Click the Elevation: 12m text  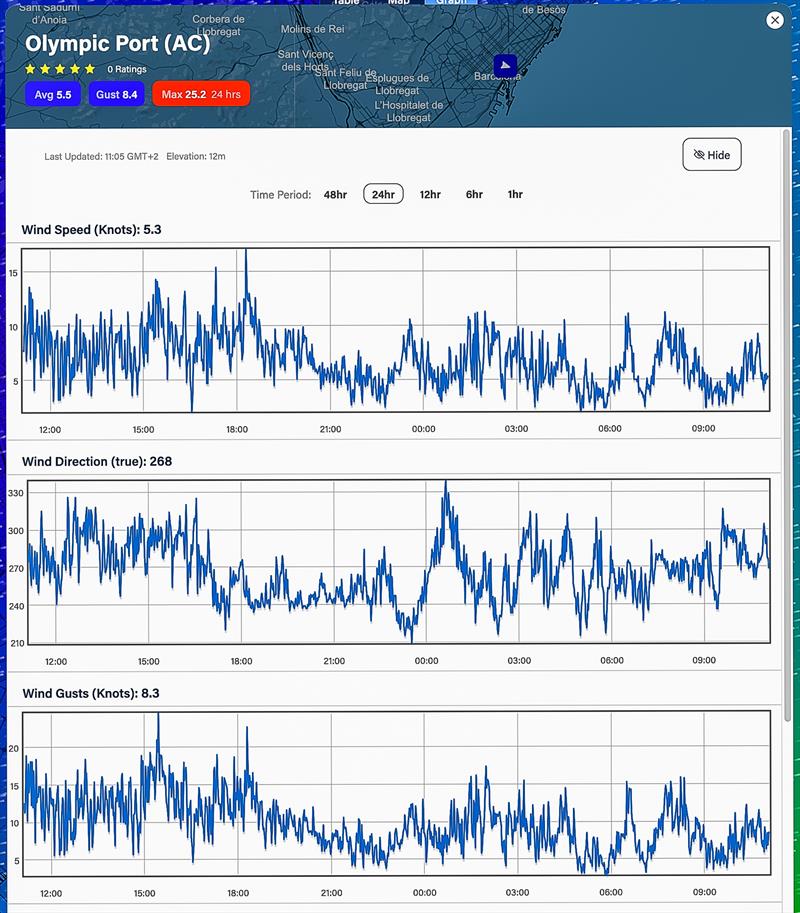[196, 156]
